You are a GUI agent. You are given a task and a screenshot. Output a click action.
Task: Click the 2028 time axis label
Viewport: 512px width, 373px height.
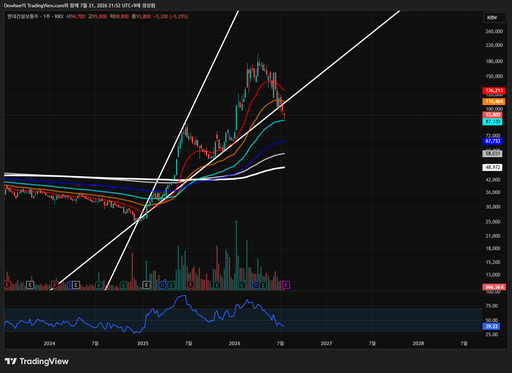pyautogui.click(x=418, y=343)
